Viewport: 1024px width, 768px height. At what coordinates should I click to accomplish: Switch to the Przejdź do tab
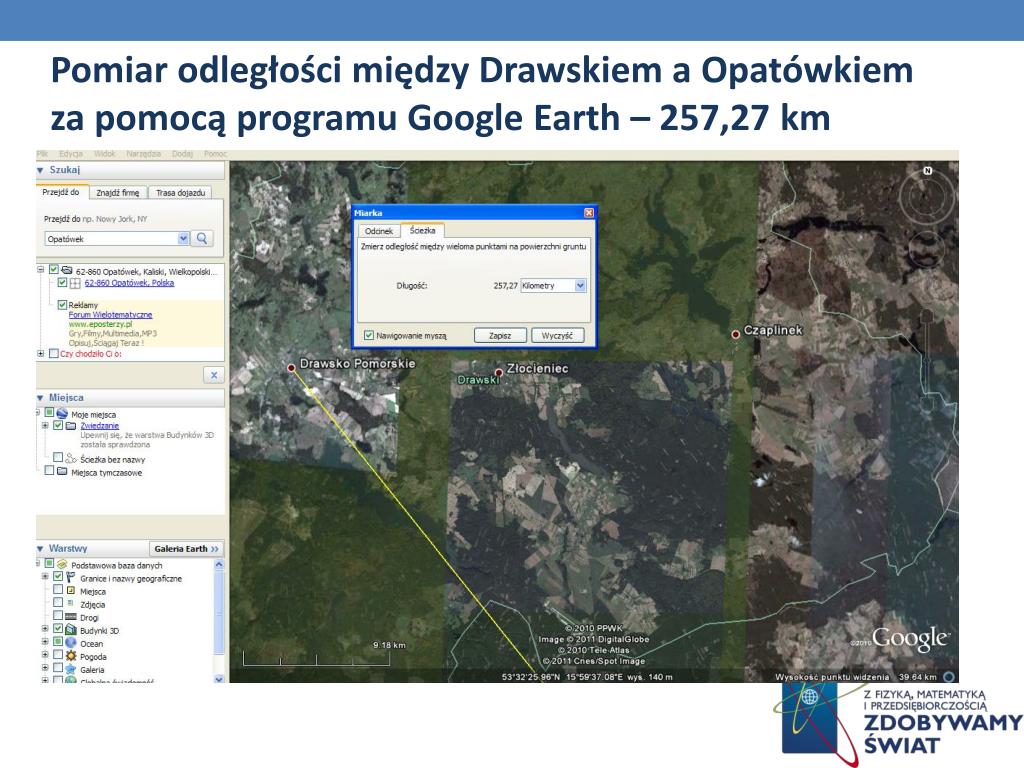(61, 192)
